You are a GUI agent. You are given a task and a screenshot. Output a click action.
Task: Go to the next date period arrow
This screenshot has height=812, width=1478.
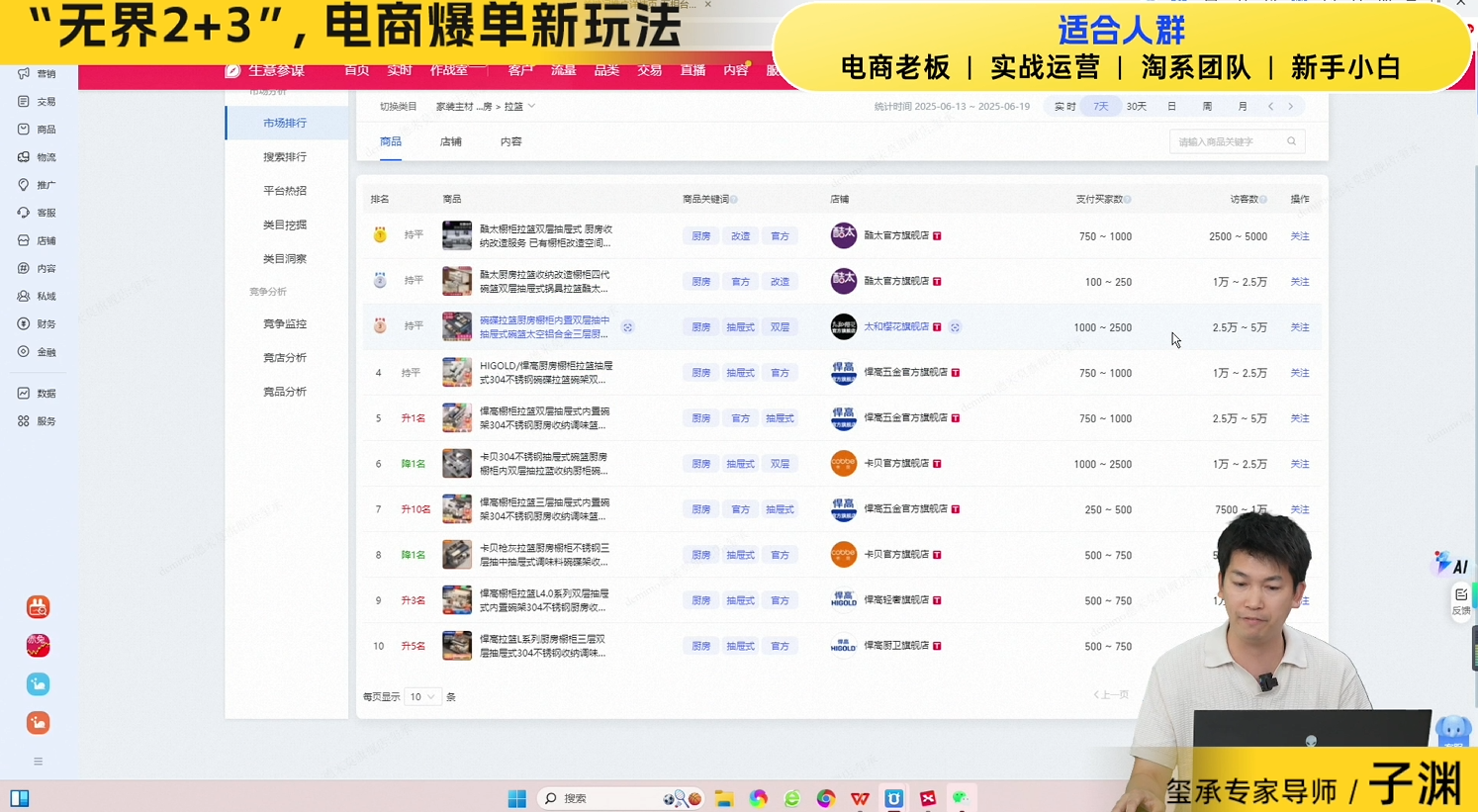click(x=1290, y=107)
